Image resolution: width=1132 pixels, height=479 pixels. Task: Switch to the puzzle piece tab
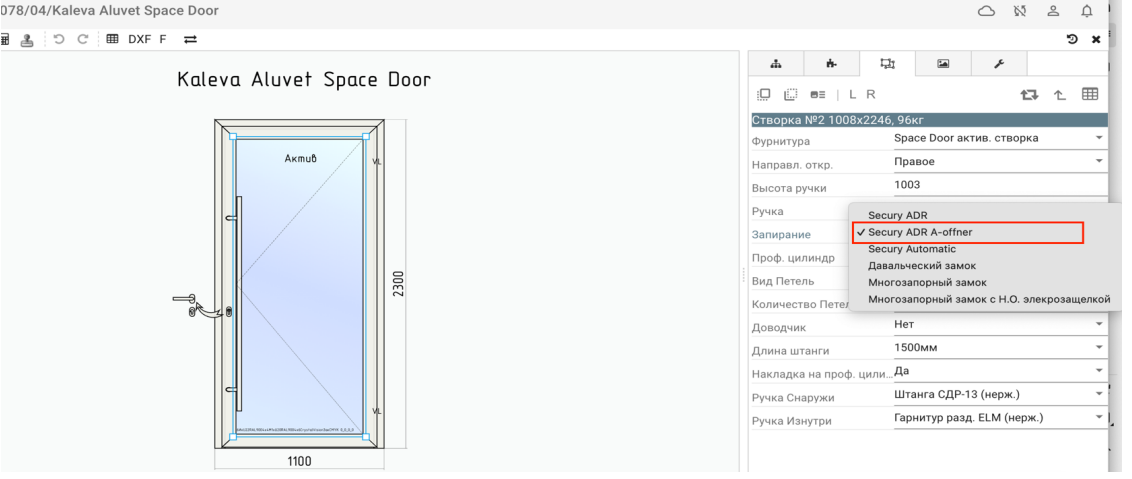pos(832,64)
